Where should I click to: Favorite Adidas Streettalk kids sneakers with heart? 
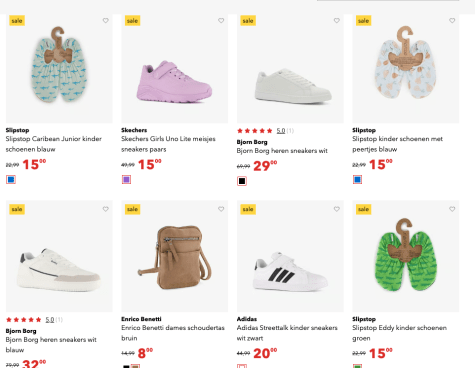(337, 209)
